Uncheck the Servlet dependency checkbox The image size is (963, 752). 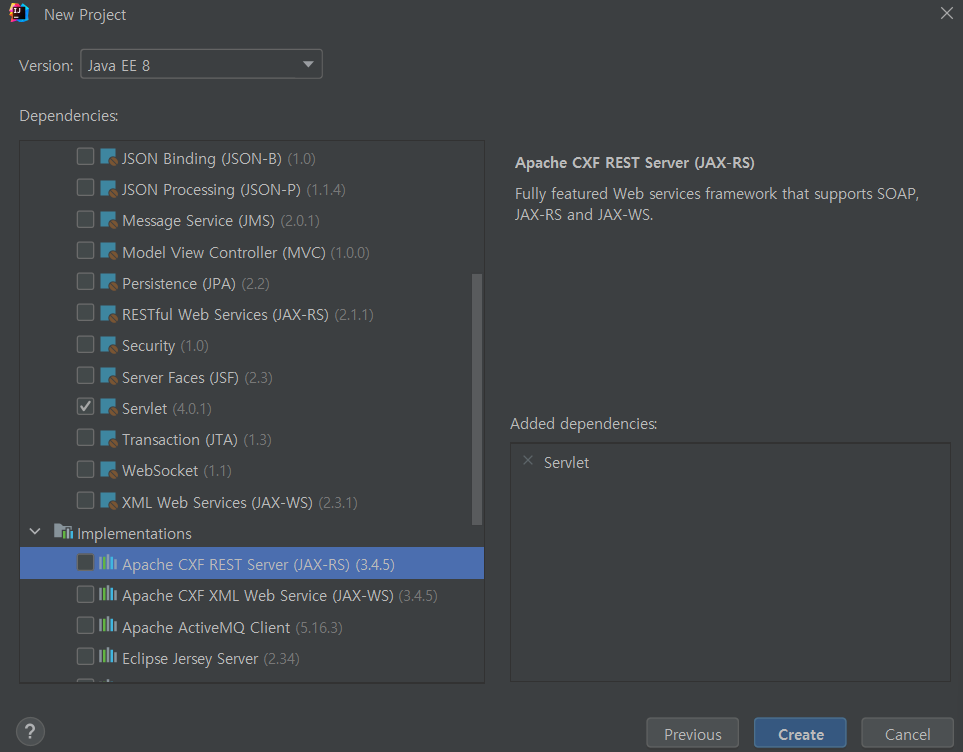(85, 406)
